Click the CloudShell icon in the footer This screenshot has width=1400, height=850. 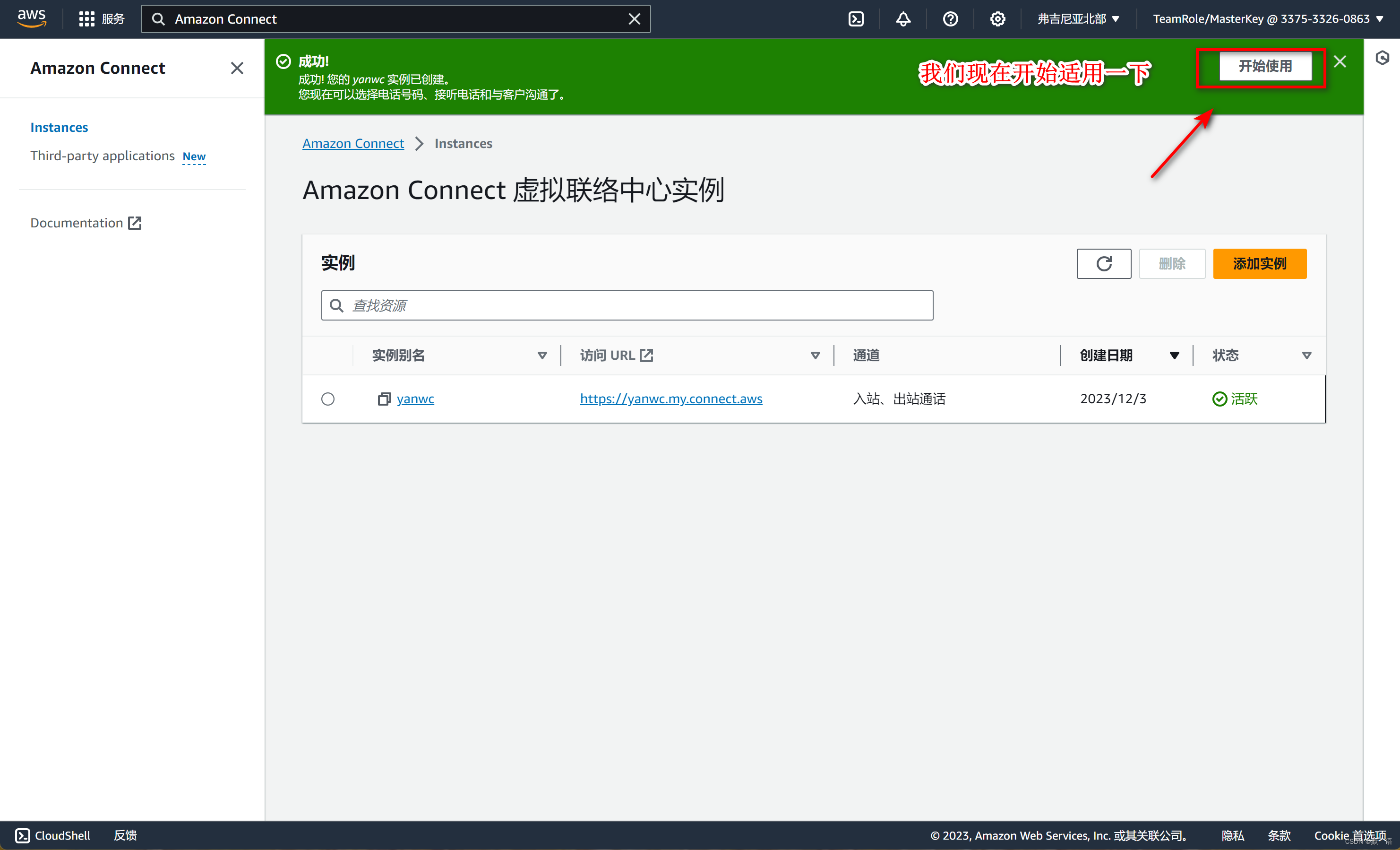[22, 835]
